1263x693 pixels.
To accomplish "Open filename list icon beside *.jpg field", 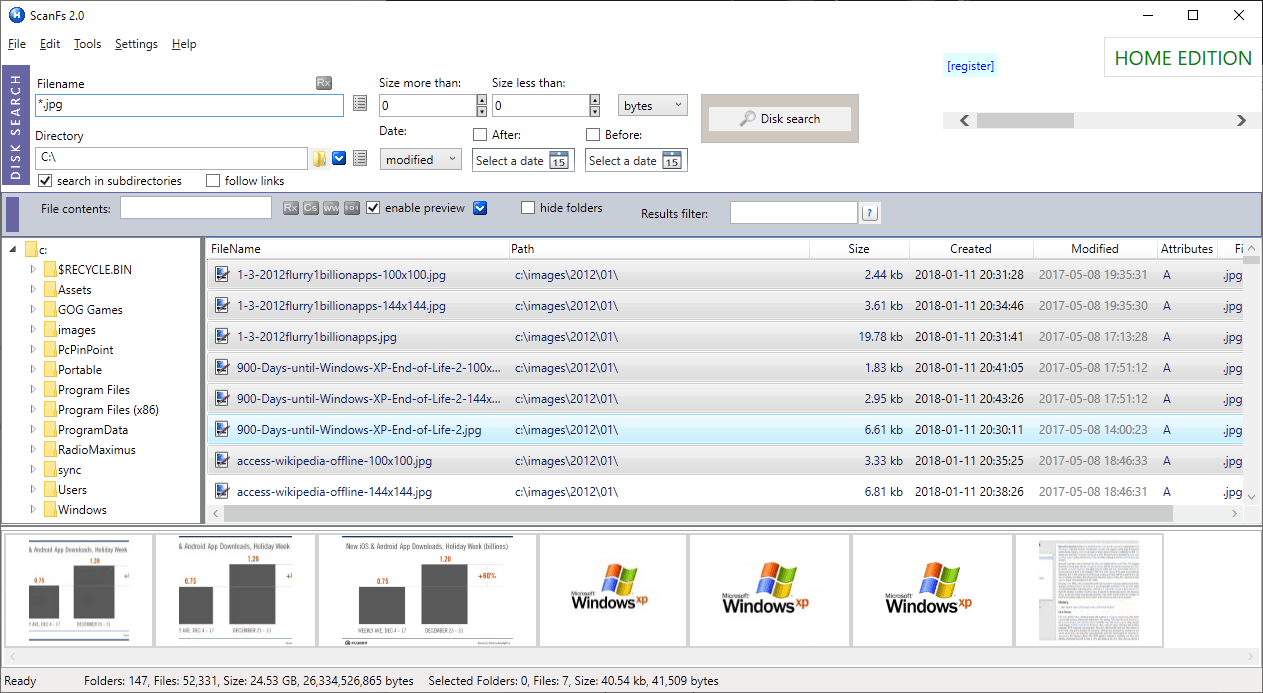I will click(360, 104).
